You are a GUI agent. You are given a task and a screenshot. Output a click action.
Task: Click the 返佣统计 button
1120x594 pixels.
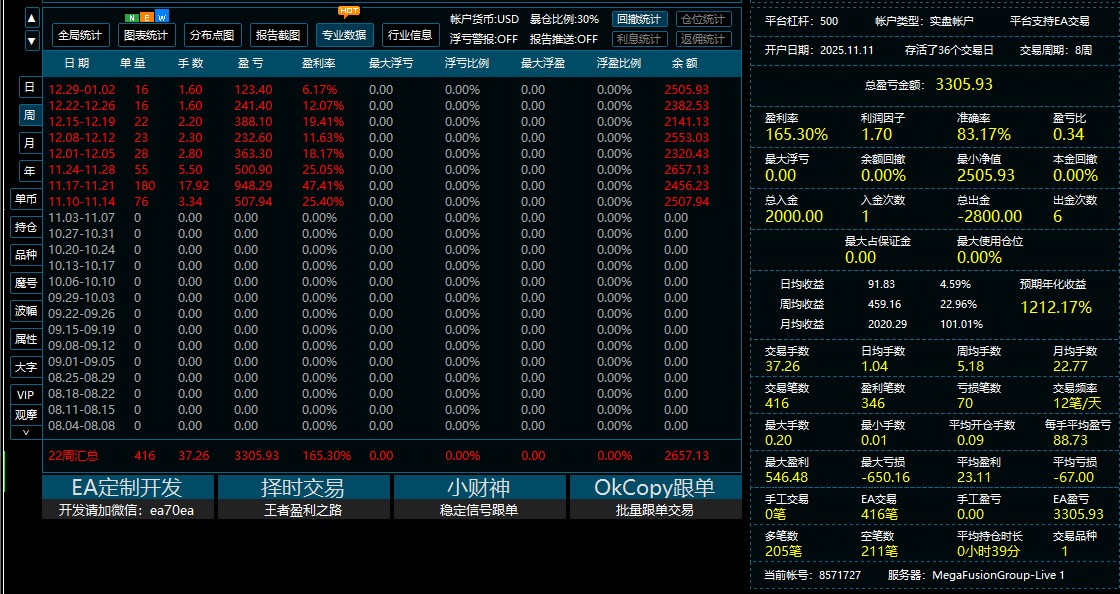coord(703,39)
